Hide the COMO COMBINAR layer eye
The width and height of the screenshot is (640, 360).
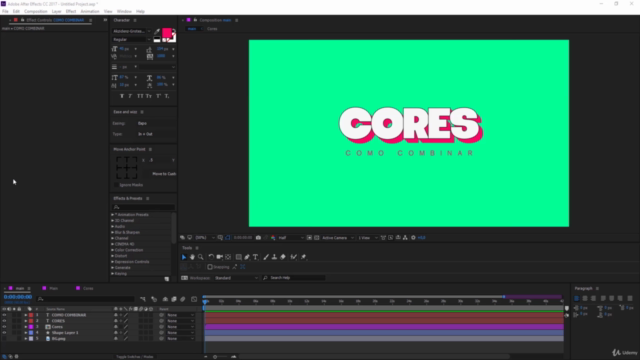pos(4,315)
